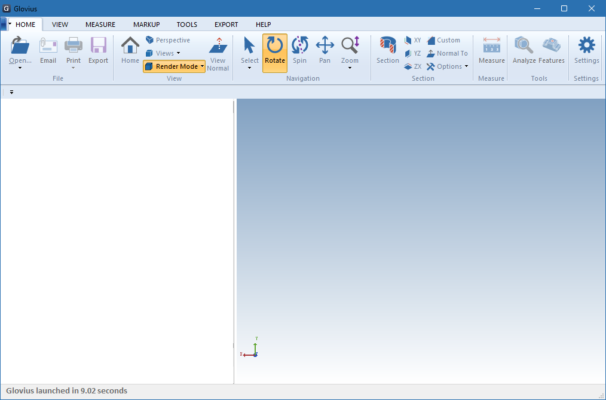Viewport: 606px width, 400px height.
Task: Choose the Normal To section option
Action: click(447, 53)
